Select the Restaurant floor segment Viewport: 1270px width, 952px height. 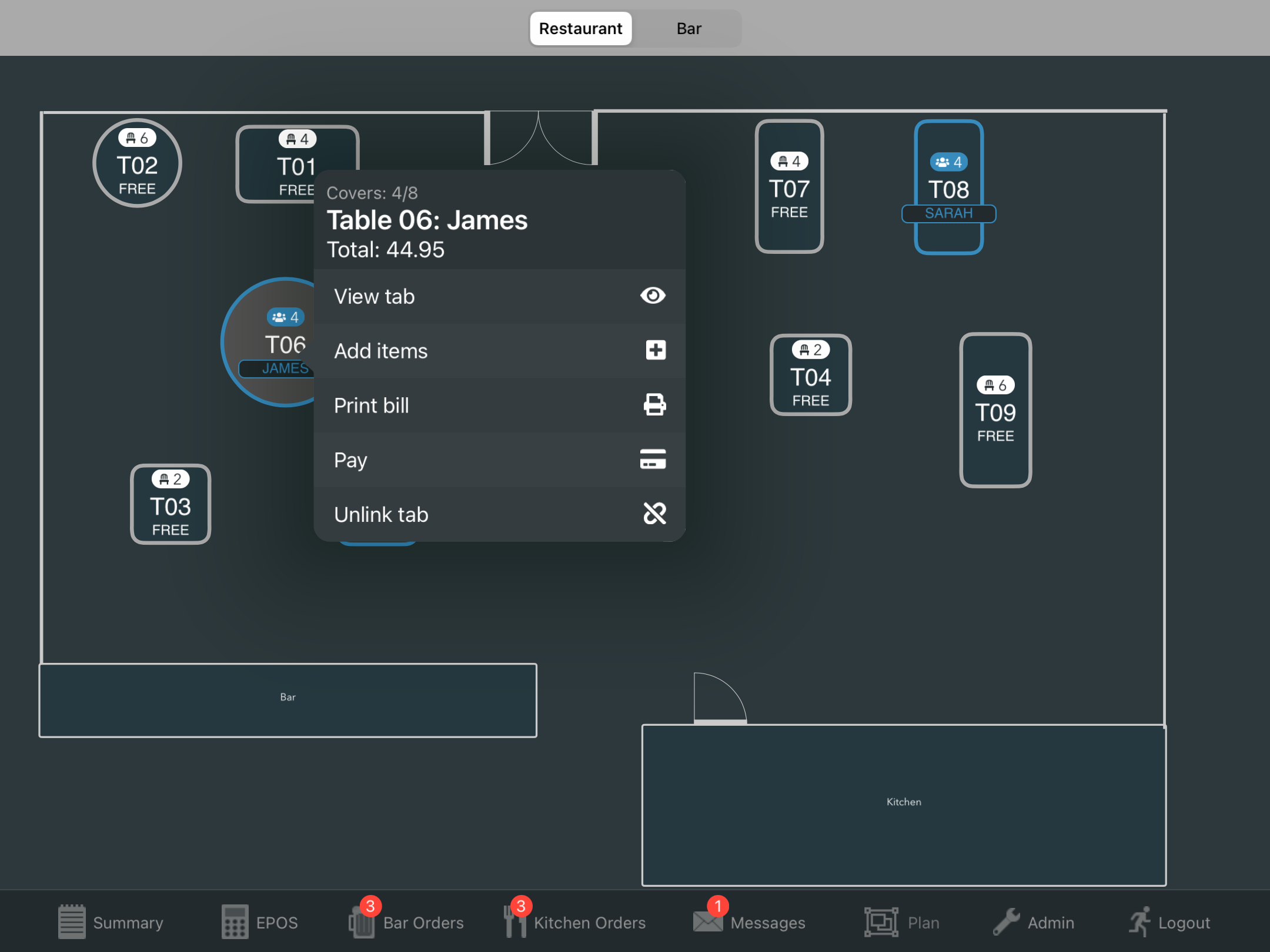point(580,29)
